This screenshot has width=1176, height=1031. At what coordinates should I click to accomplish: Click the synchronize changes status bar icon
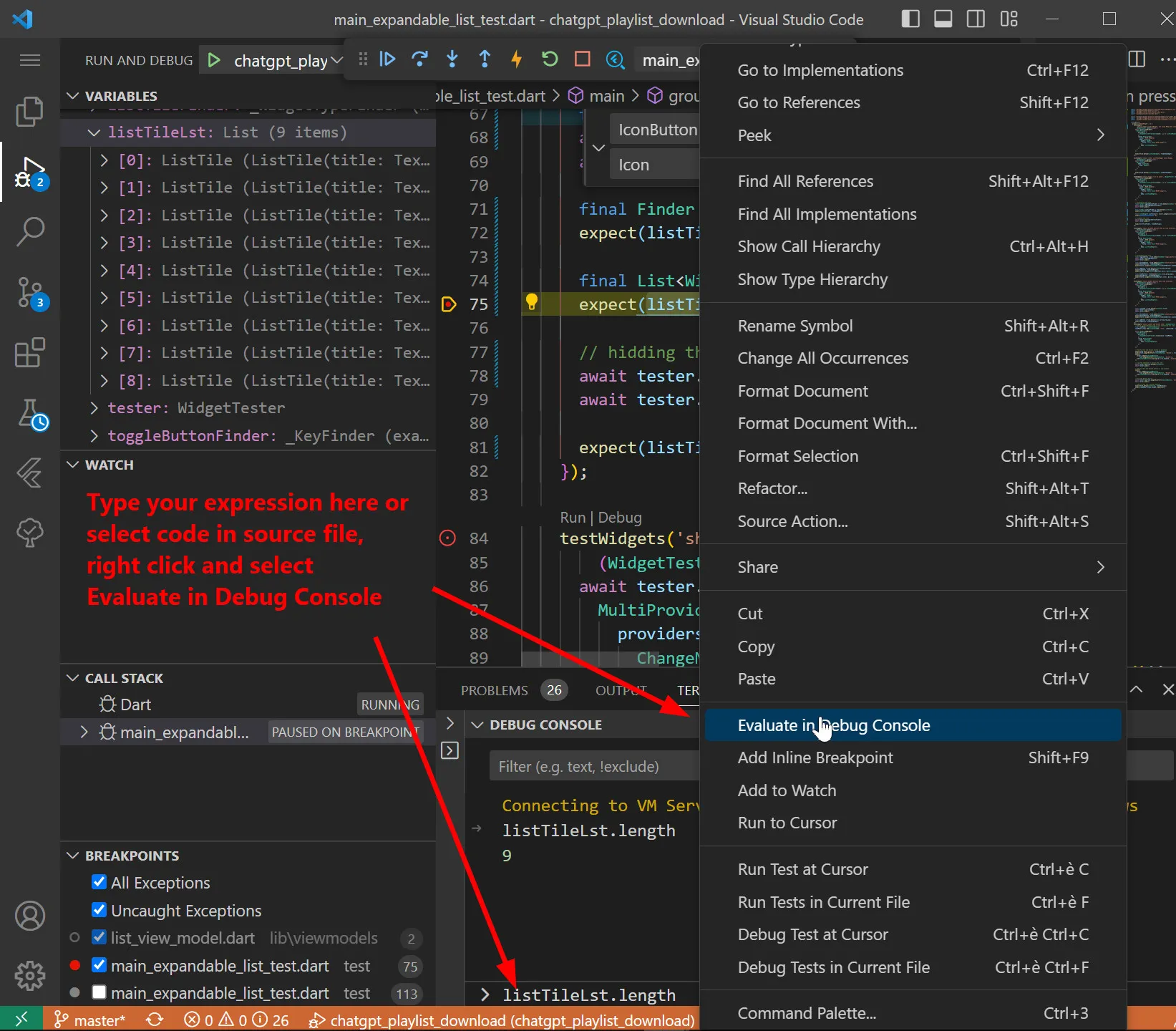point(155,1020)
